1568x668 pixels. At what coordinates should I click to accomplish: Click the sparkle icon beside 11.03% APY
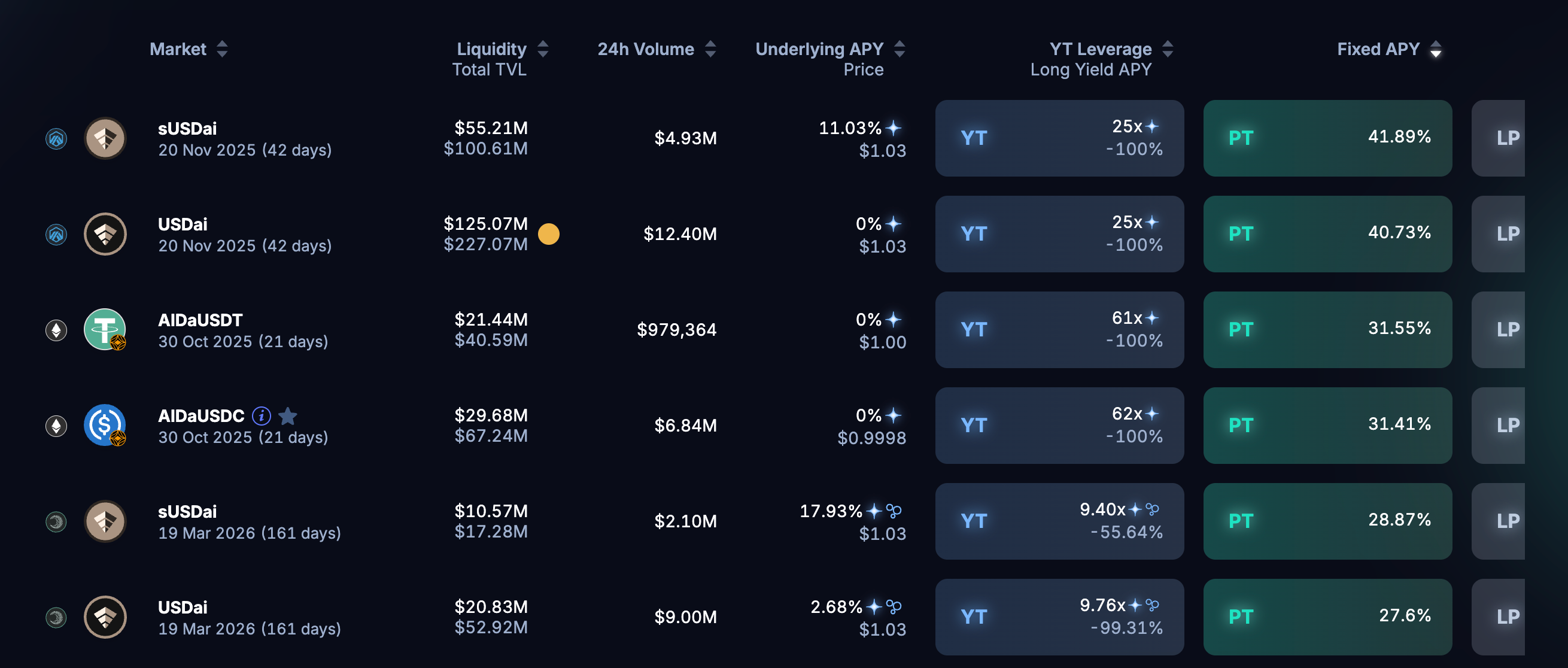pyautogui.click(x=894, y=128)
